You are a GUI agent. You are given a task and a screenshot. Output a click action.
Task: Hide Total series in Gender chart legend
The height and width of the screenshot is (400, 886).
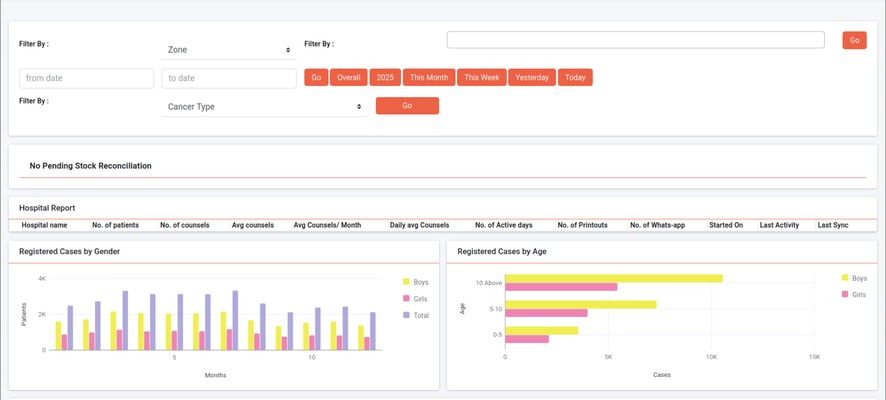(420, 315)
